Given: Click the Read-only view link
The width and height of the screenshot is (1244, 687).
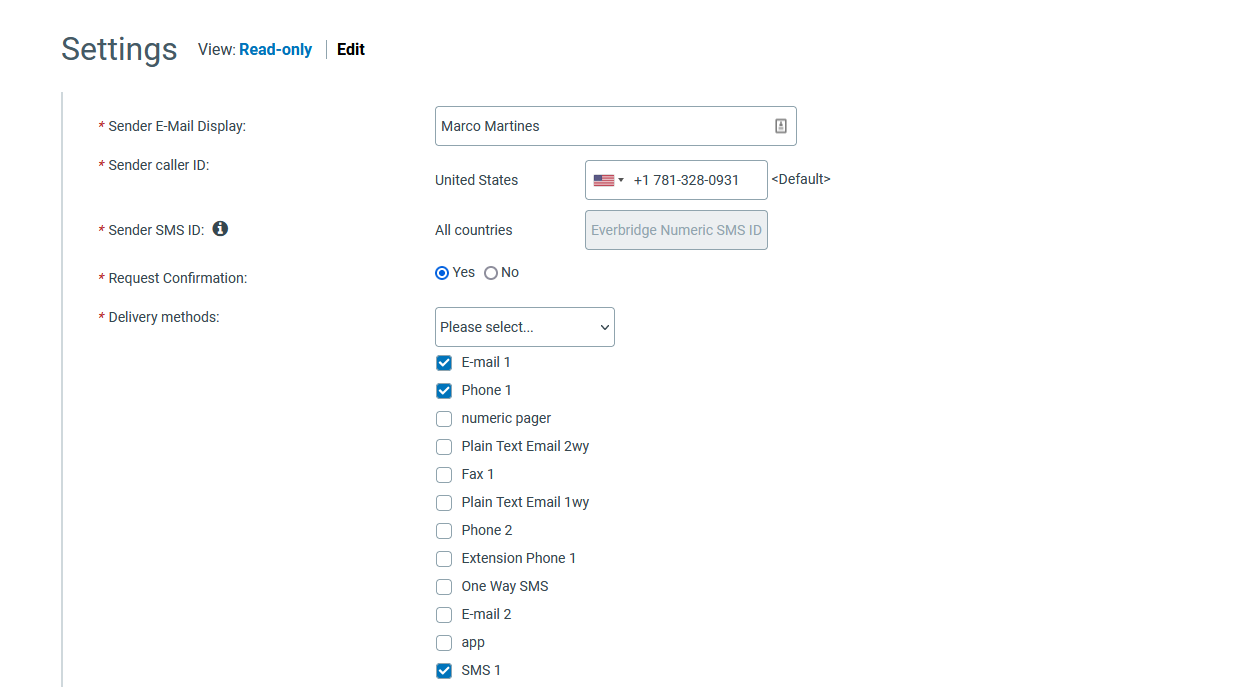Looking at the screenshot, I should 275,49.
